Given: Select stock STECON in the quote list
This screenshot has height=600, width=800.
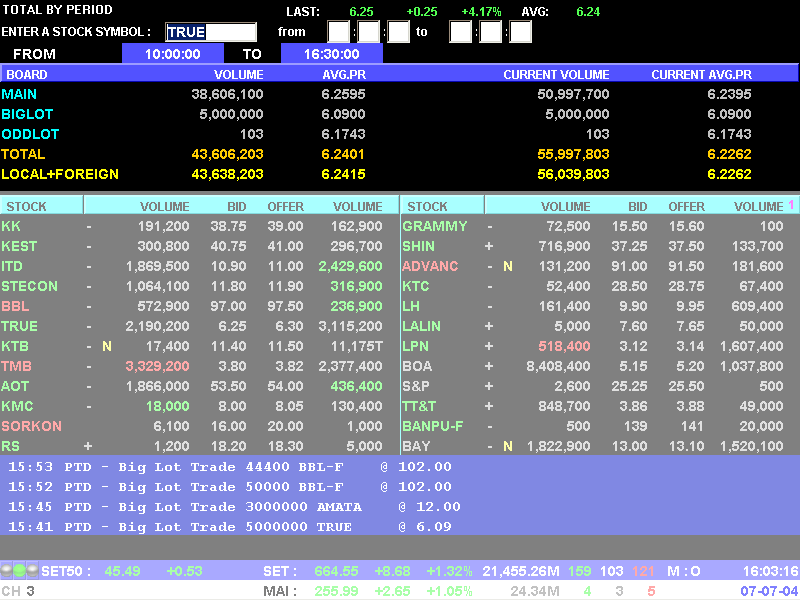Looking at the screenshot, I should [29, 286].
